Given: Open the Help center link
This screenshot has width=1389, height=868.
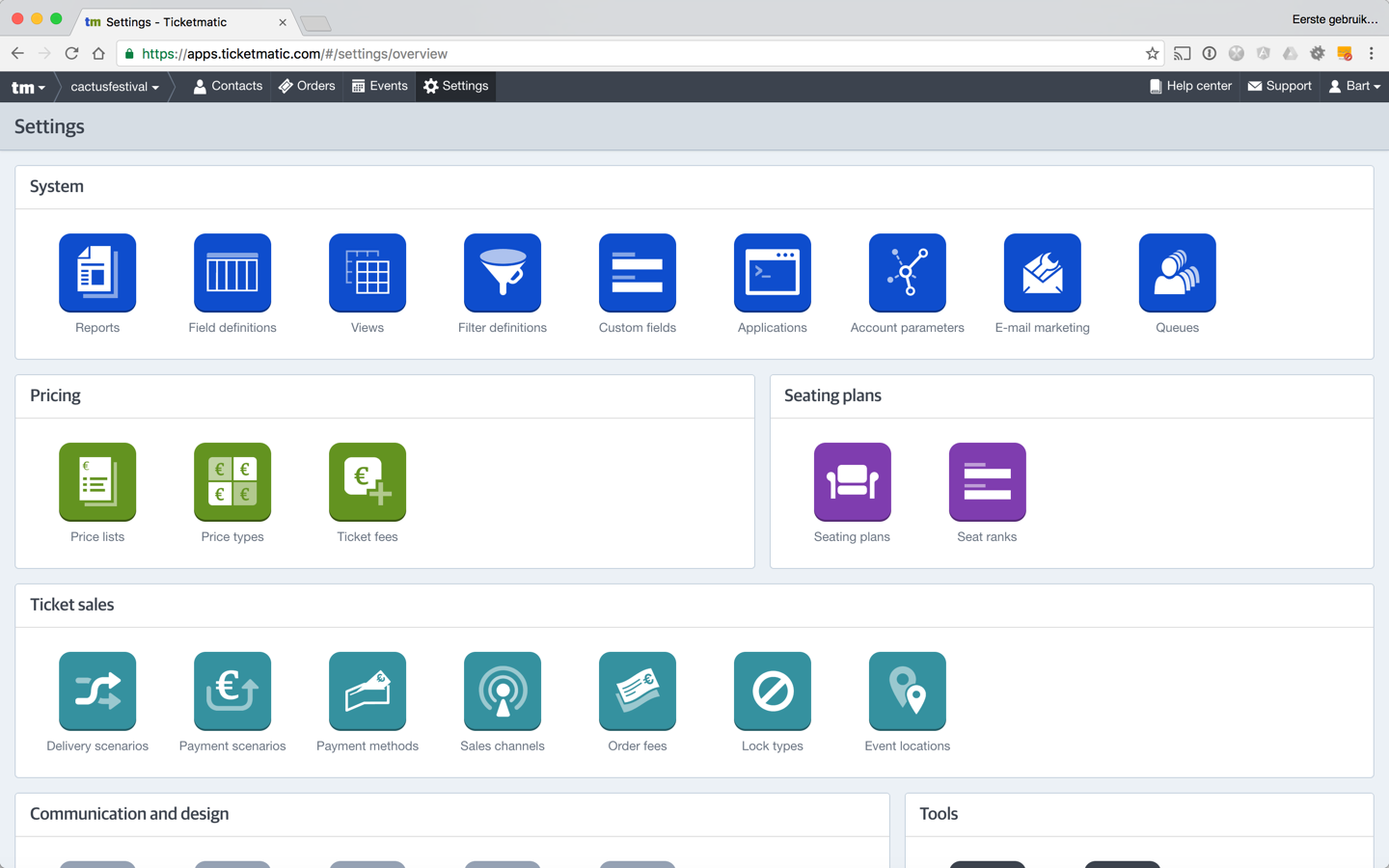Looking at the screenshot, I should pyautogui.click(x=1190, y=86).
